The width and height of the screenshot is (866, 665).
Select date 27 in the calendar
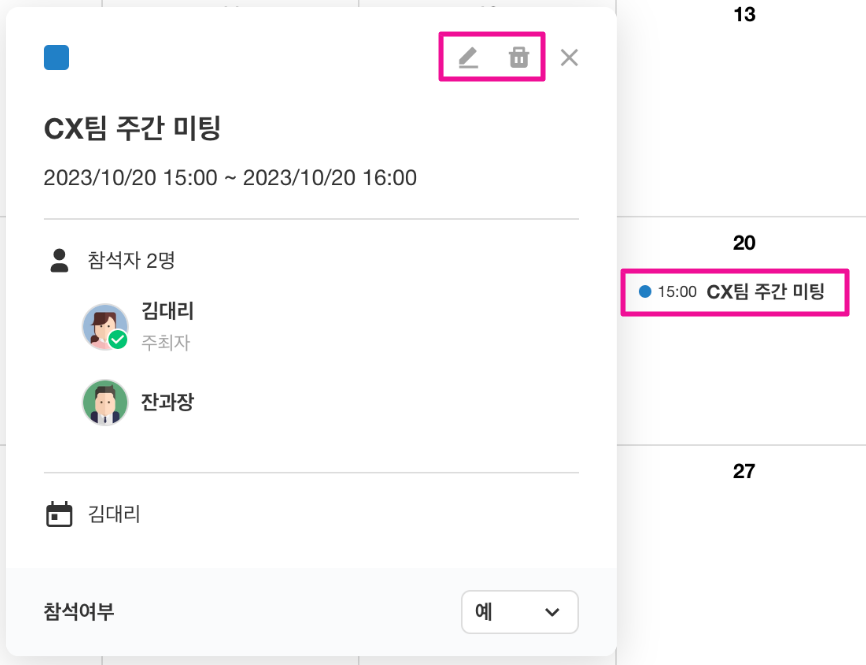coord(744,471)
